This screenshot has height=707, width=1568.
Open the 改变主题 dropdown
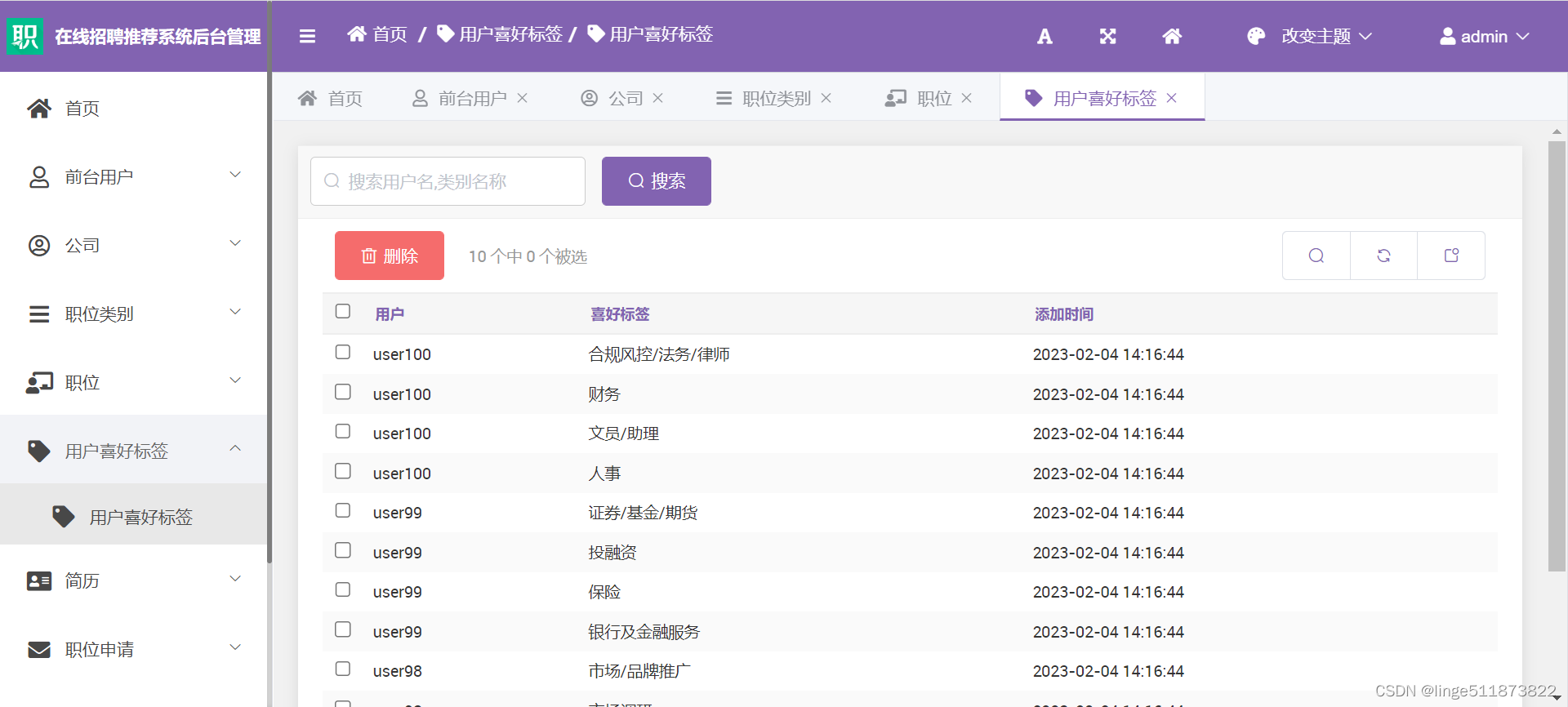[1327, 36]
